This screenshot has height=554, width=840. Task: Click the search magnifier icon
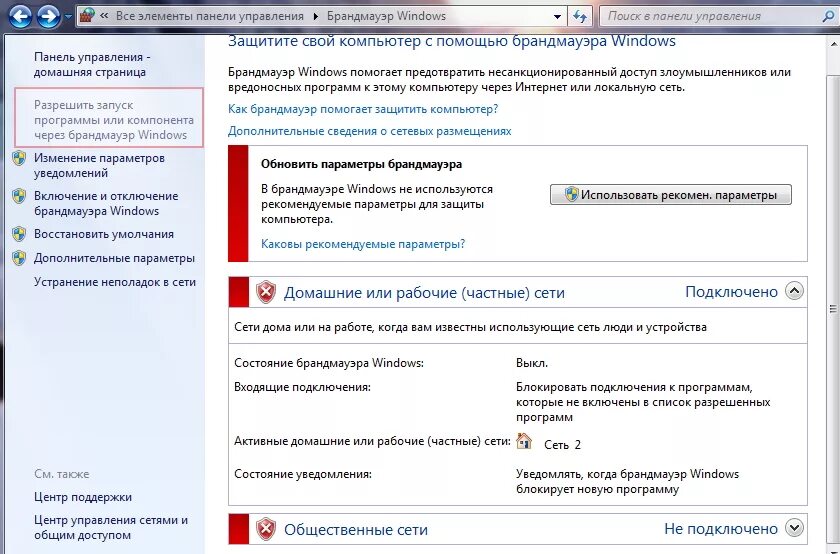828,16
